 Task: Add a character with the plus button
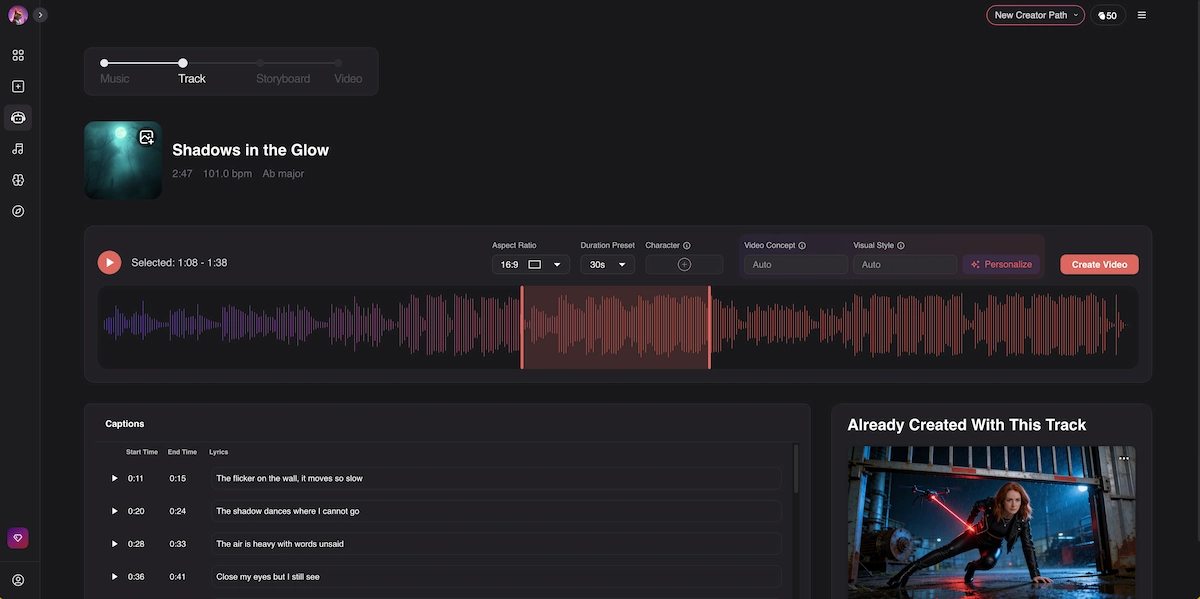(684, 265)
